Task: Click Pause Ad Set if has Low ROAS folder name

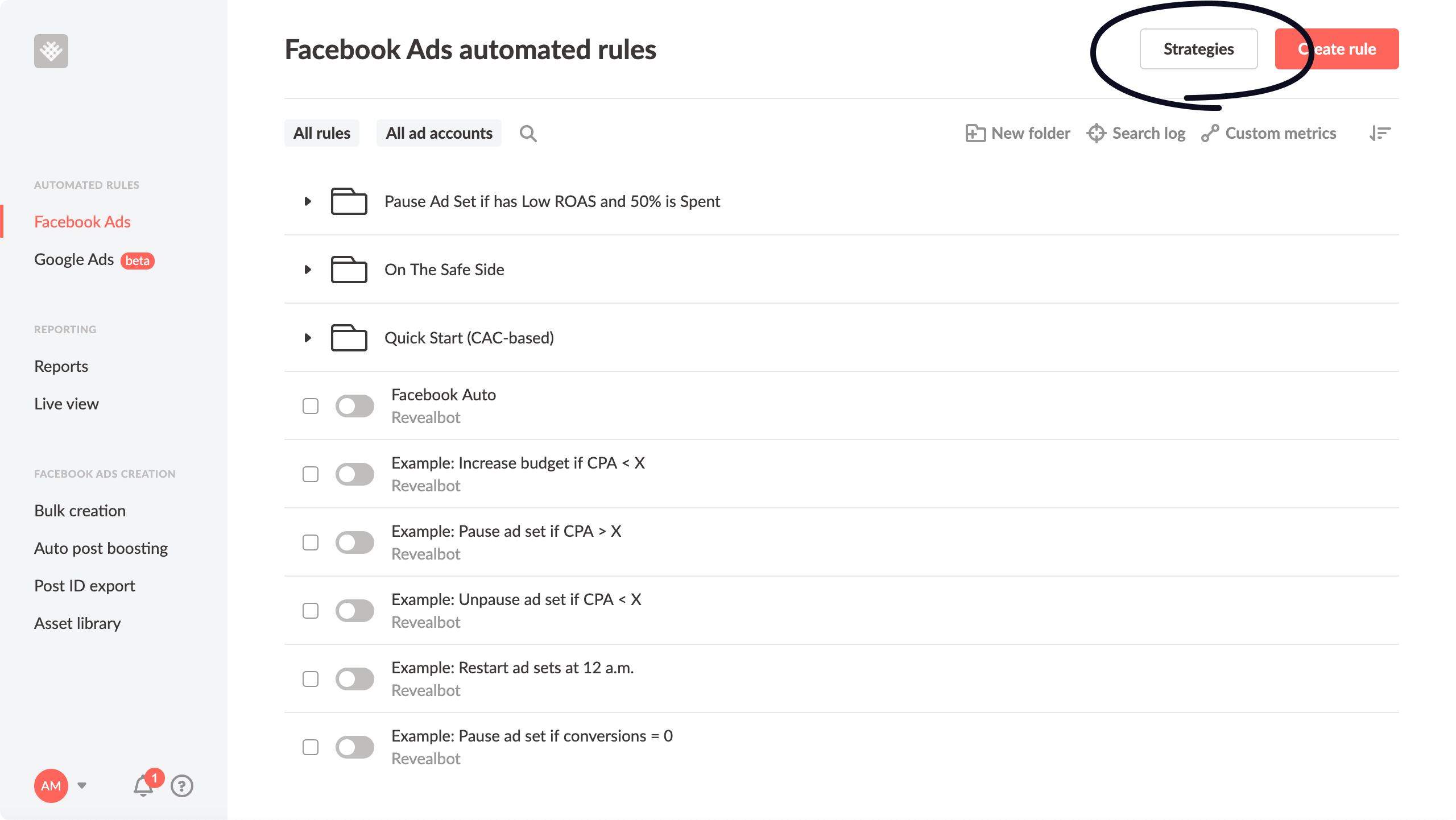Action: [x=552, y=201]
